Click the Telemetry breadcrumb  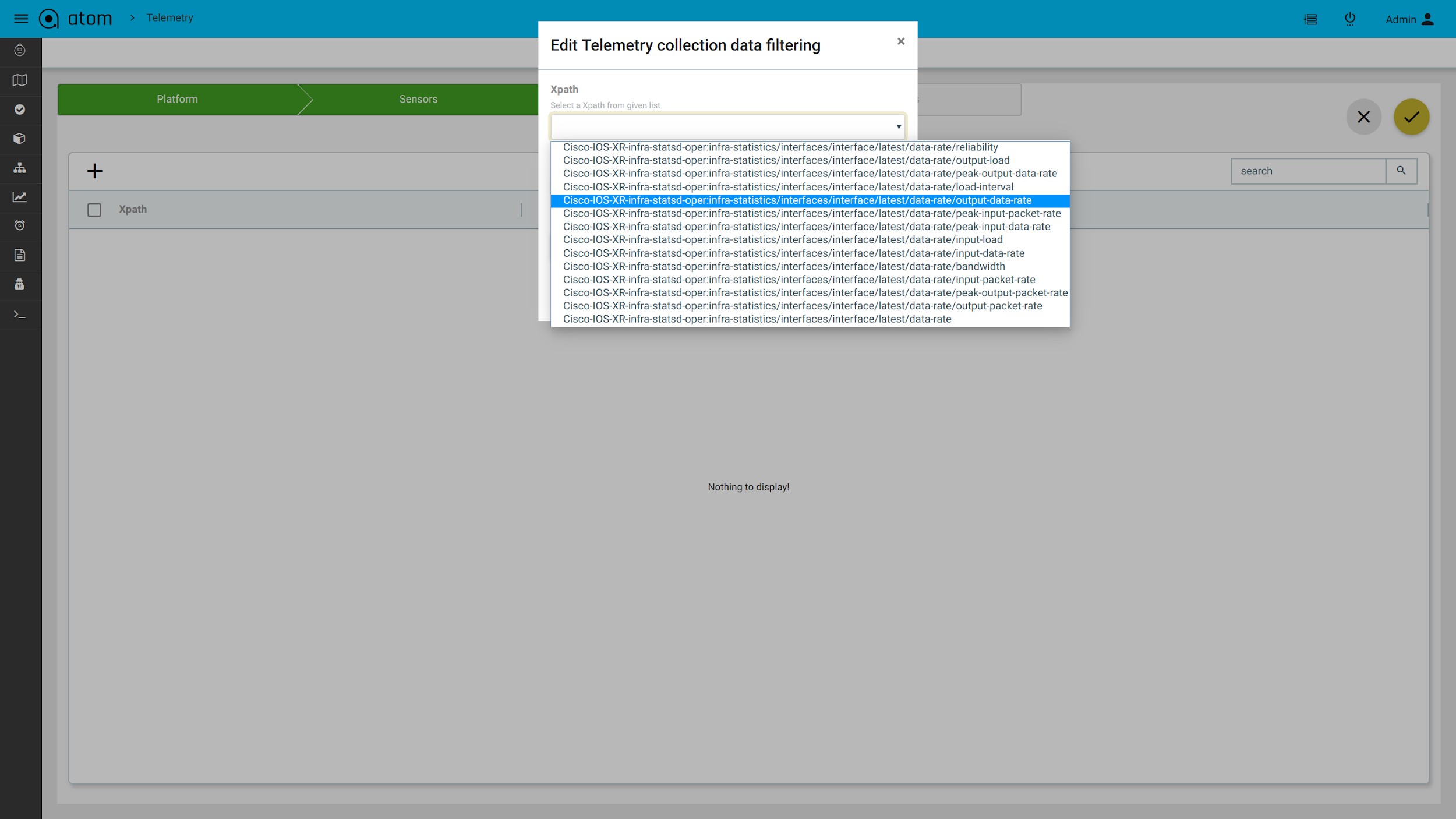coord(169,18)
